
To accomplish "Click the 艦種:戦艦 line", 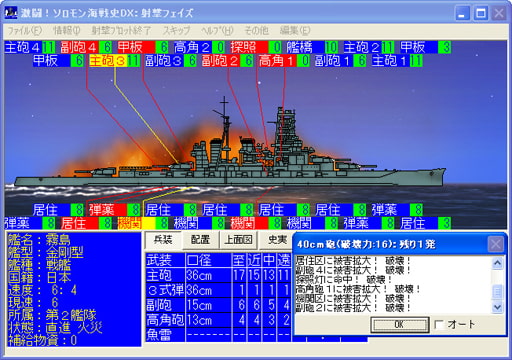I will pos(40,265).
